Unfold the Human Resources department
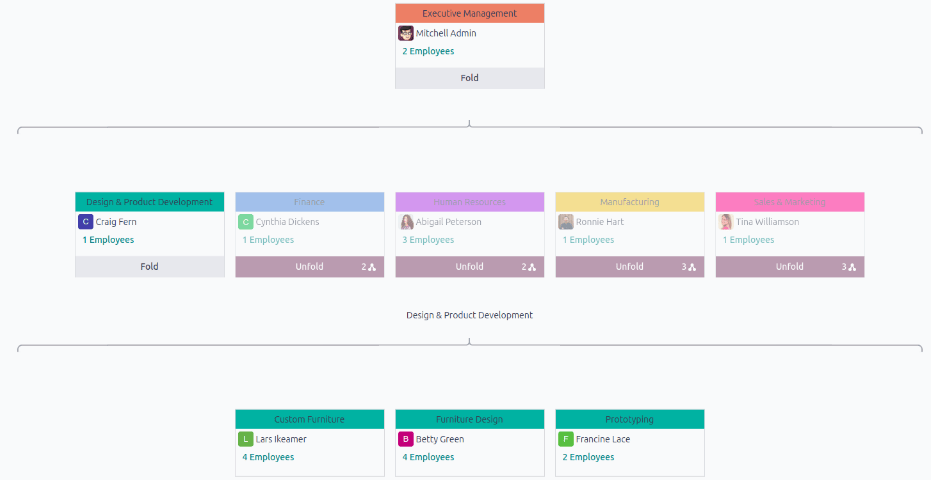Viewport: 931px width, 480px height. click(x=469, y=267)
